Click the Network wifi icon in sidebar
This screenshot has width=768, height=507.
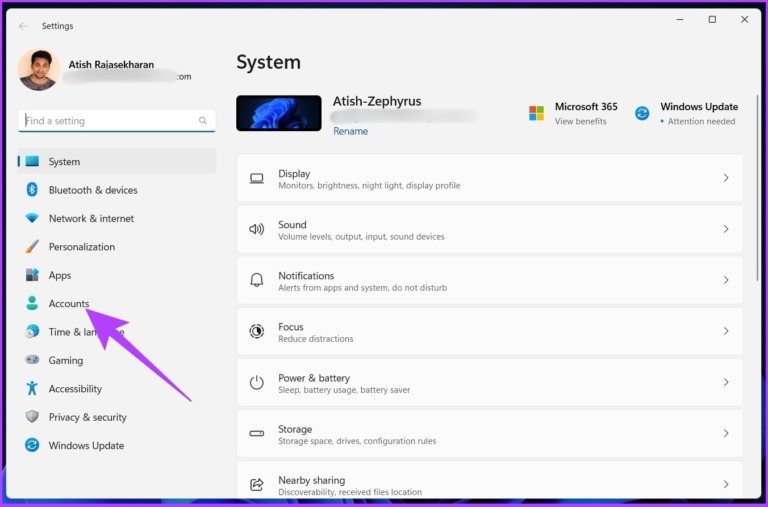32,218
